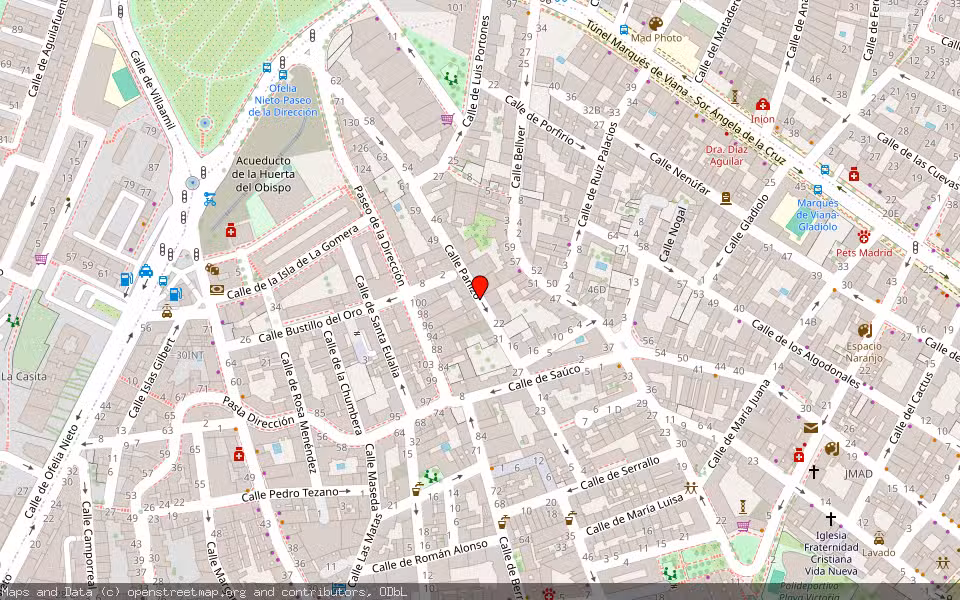This screenshot has height=600, width=960.
Task: Select the green playground icon above La Casita
Action: [x=12, y=320]
